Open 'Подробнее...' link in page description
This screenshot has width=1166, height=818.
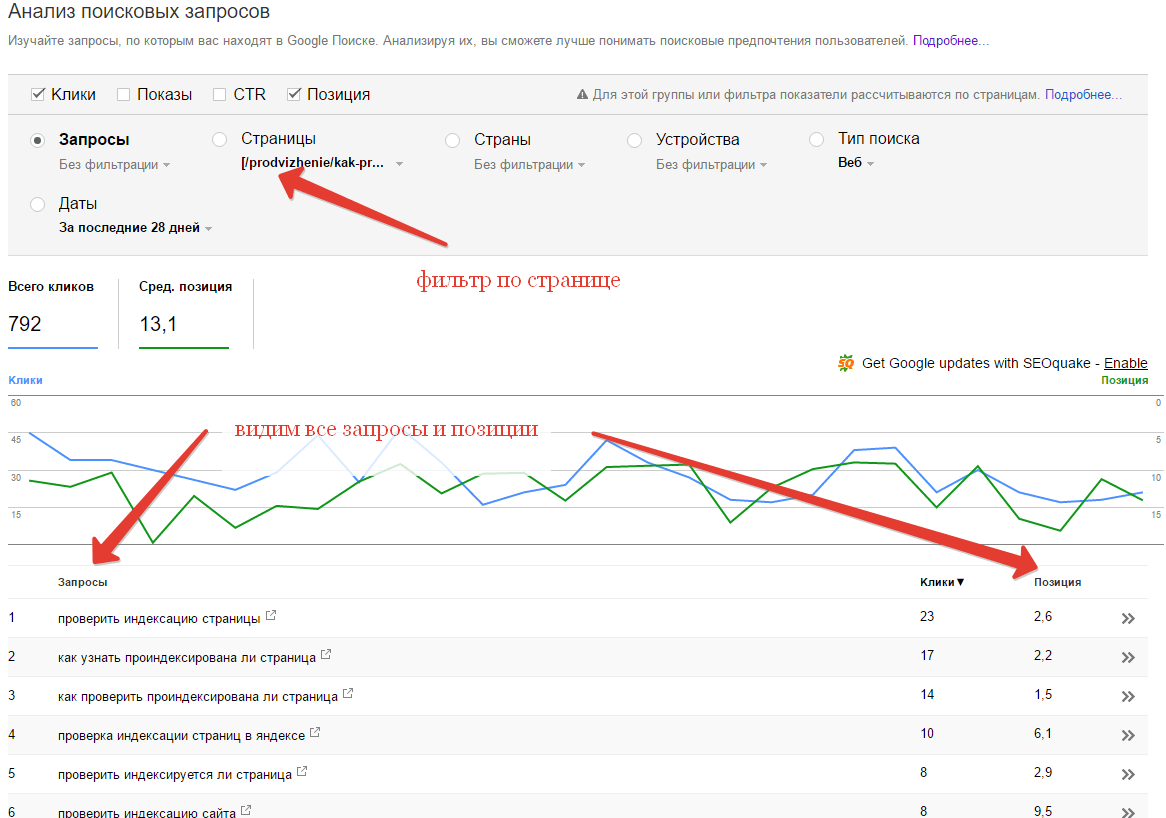tap(951, 41)
